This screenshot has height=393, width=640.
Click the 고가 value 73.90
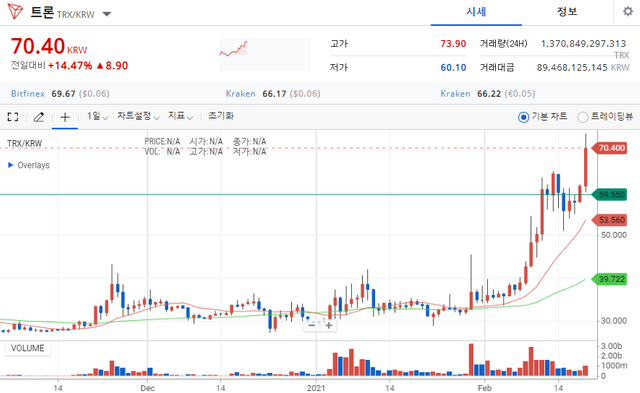click(453, 44)
